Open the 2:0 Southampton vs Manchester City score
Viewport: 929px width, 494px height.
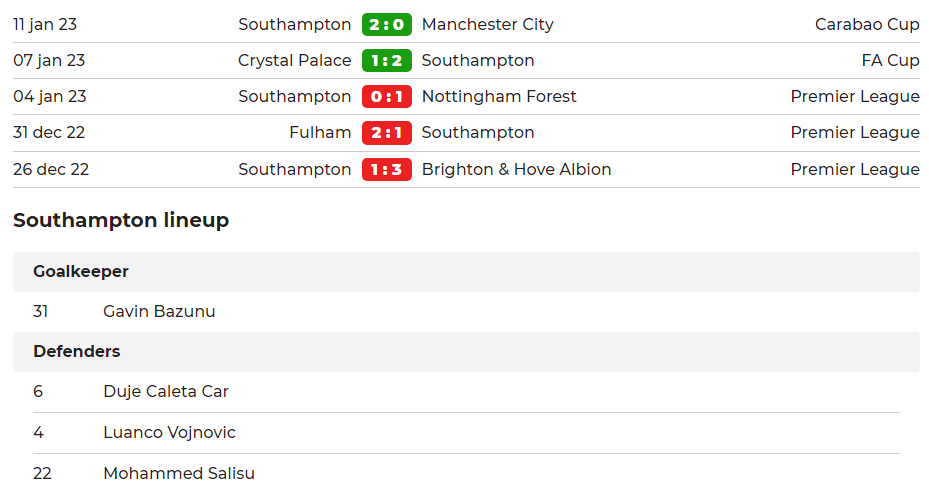[x=387, y=24]
